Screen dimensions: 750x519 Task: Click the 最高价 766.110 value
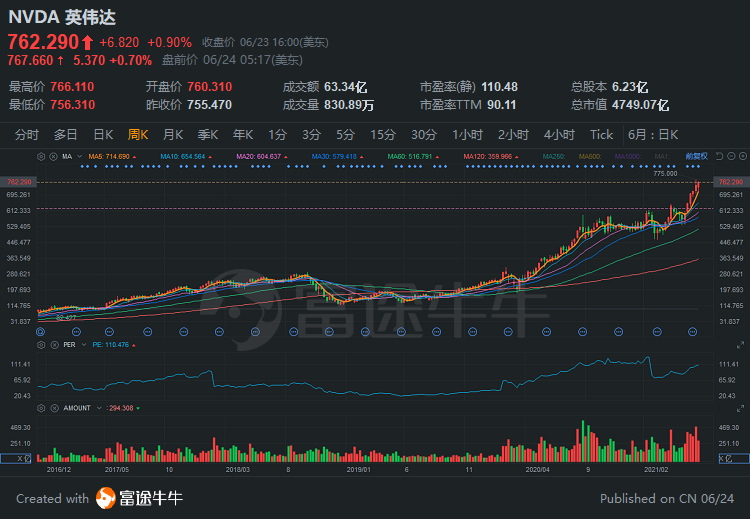point(72,87)
